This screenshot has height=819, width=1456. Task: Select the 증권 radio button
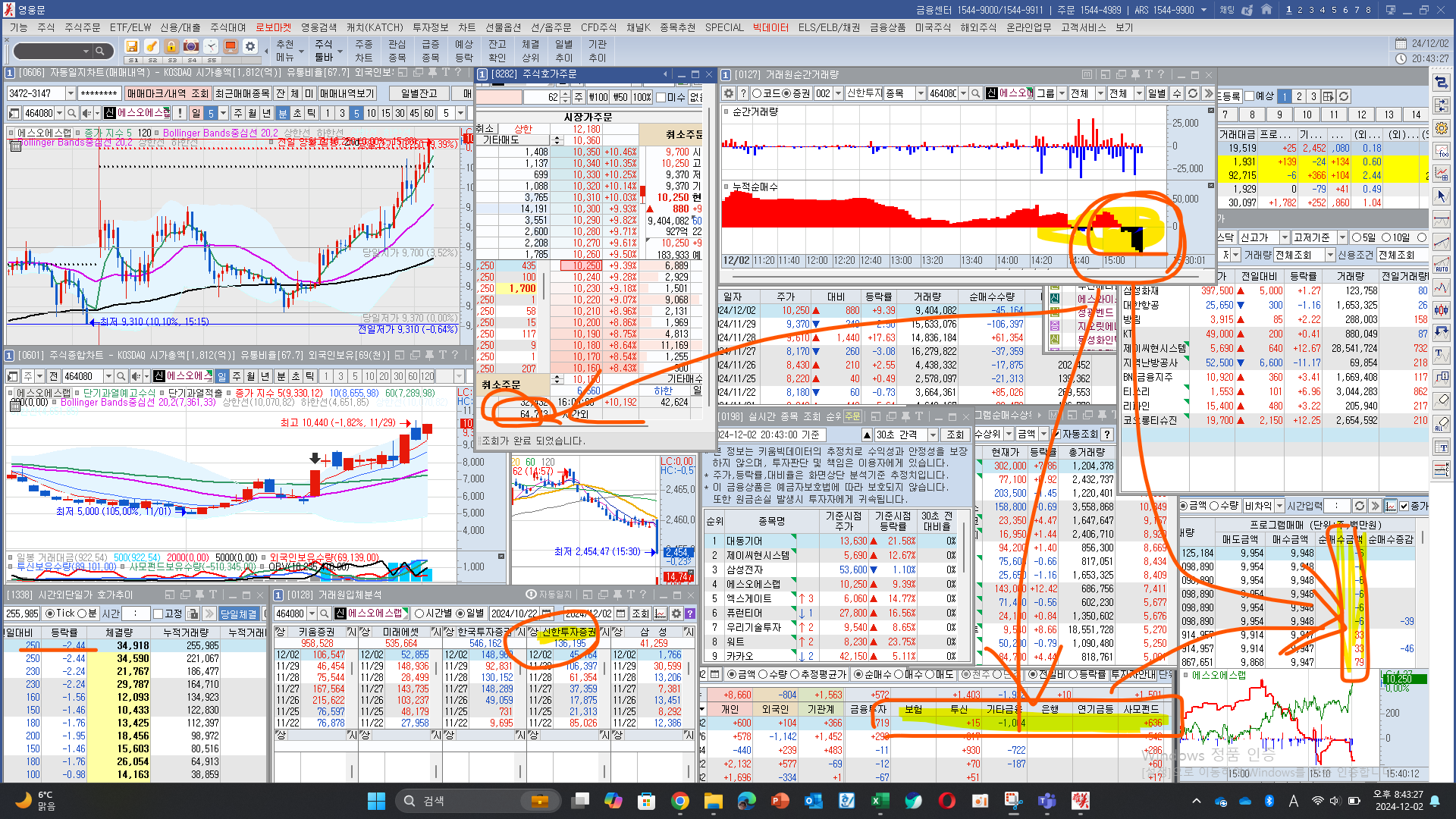[786, 93]
